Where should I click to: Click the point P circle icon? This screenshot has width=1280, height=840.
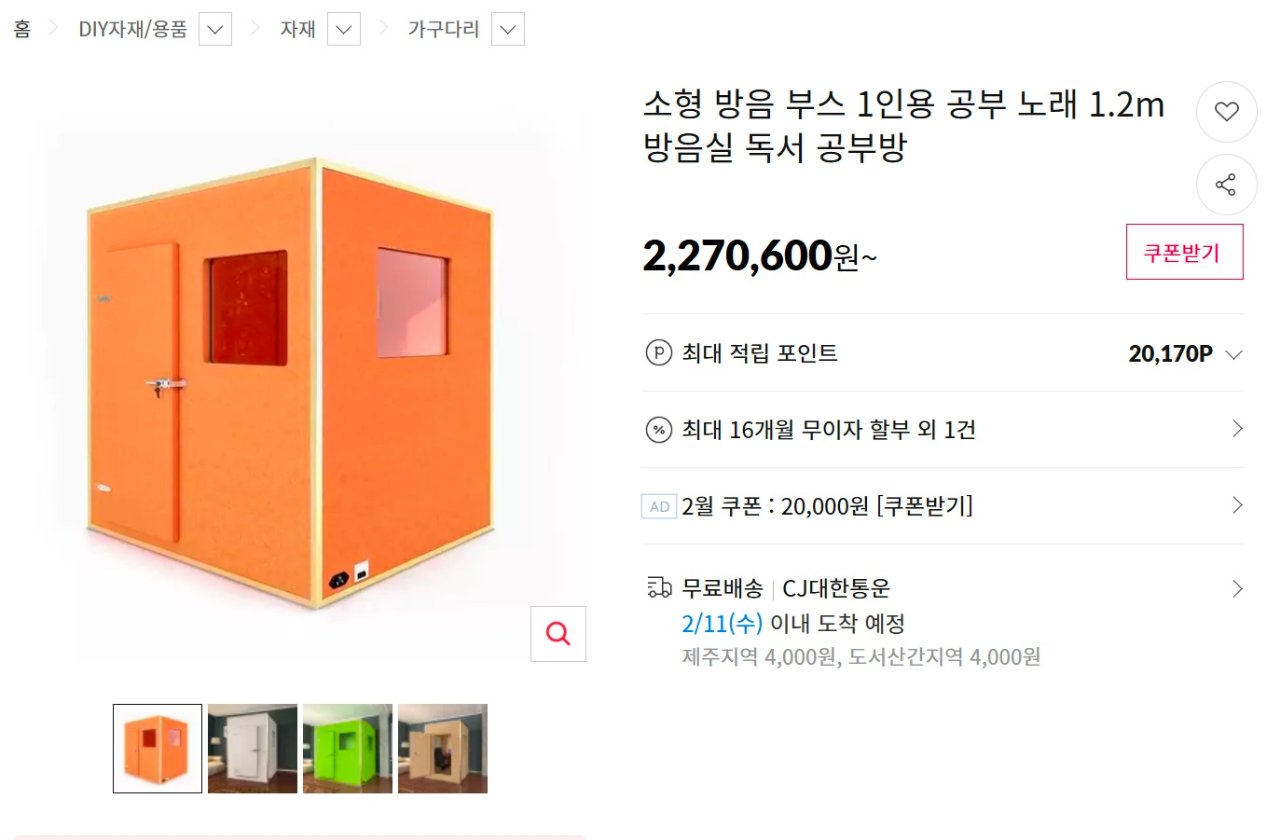(x=658, y=353)
